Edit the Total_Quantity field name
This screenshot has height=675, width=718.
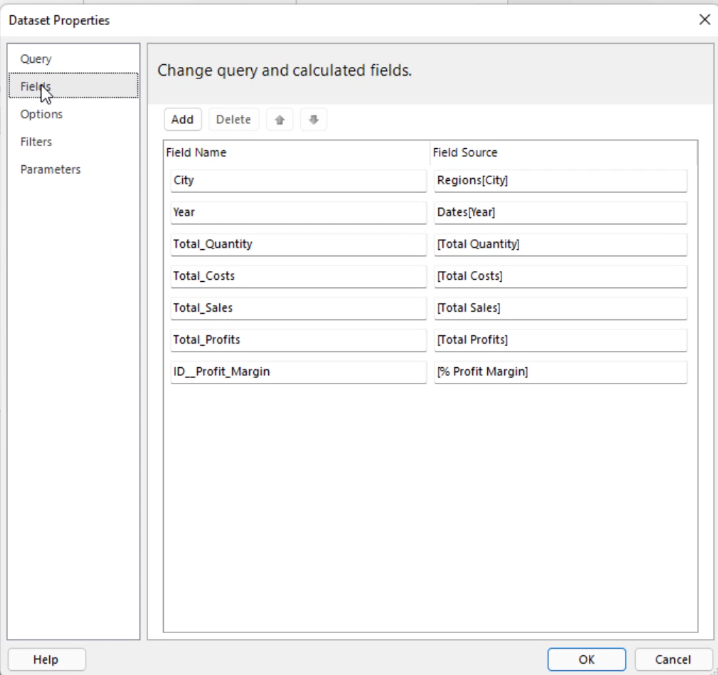tap(299, 244)
